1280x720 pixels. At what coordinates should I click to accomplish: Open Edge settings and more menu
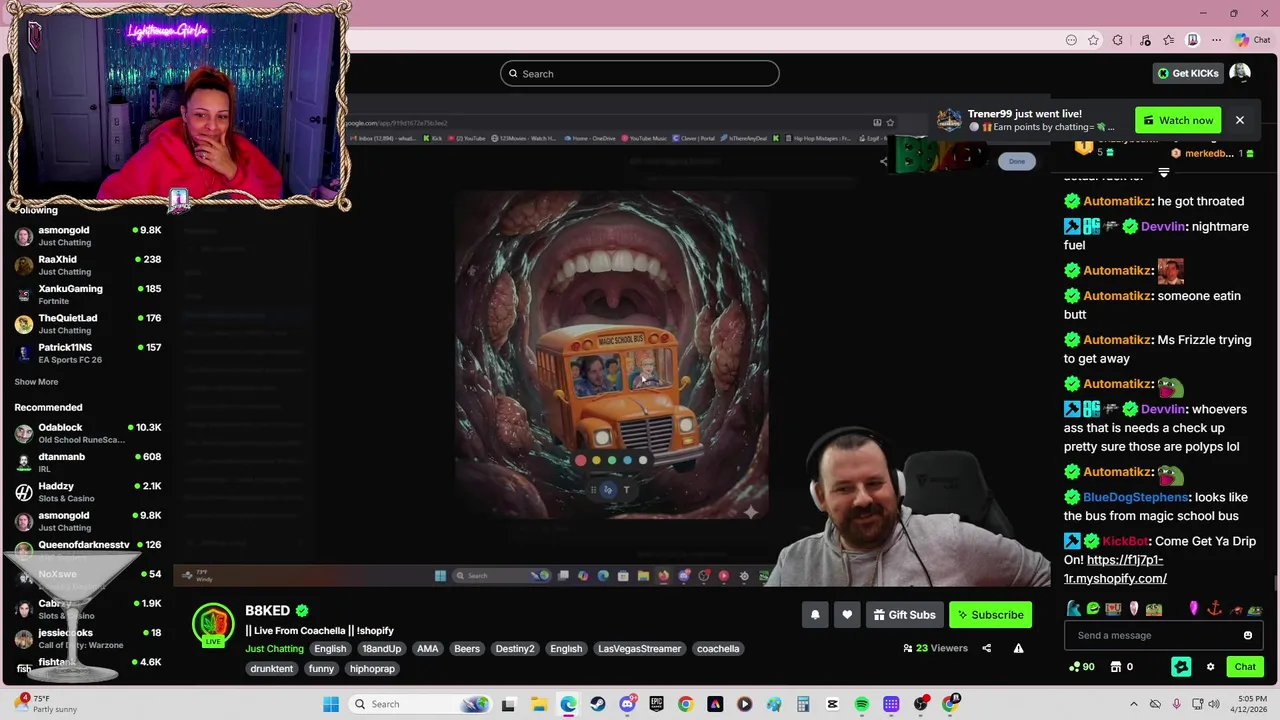[x=1216, y=40]
